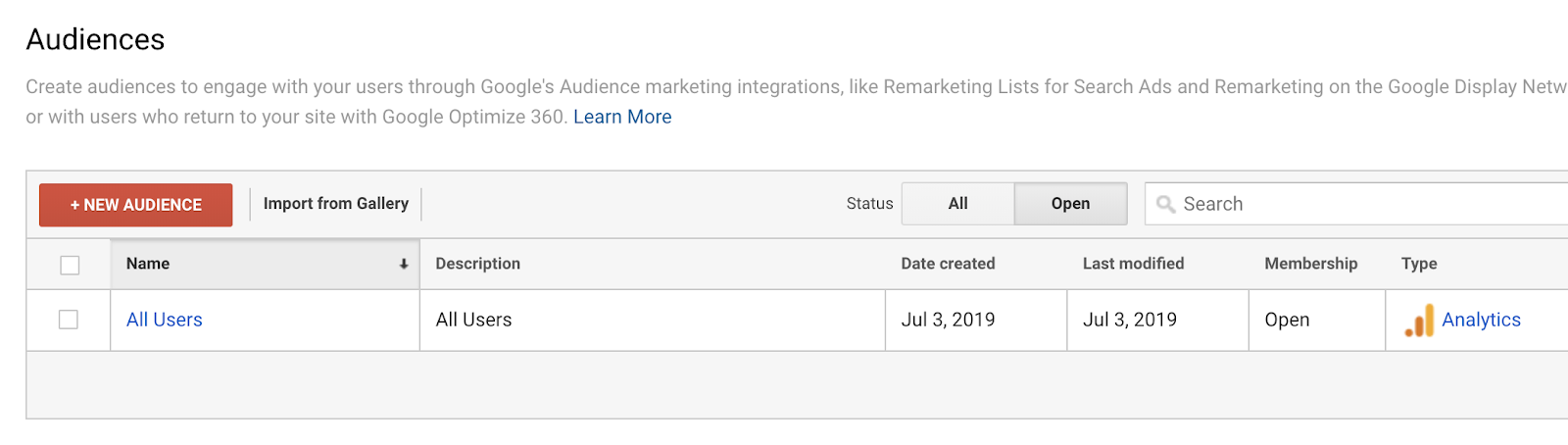Open the Learn More link

[622, 117]
